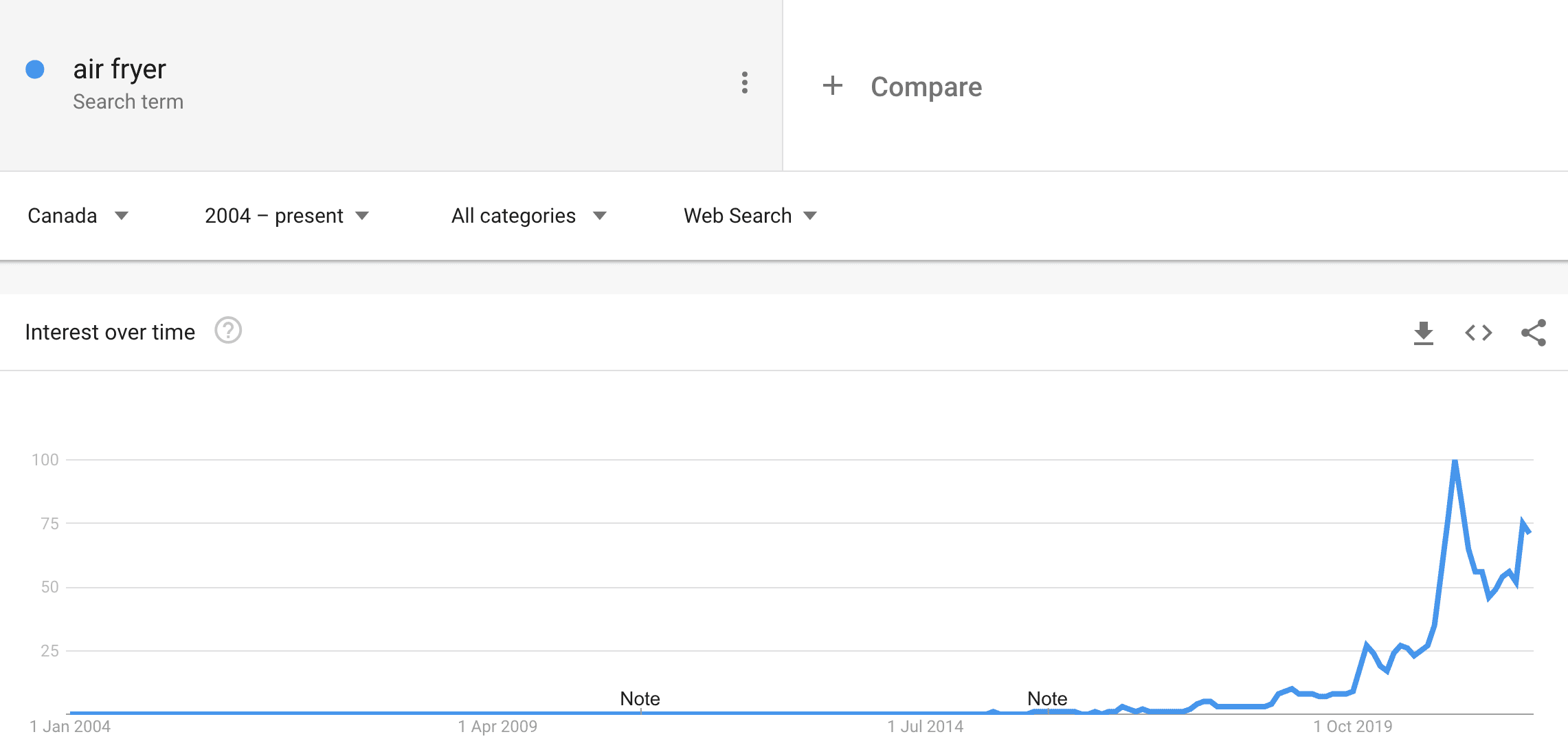Image resolution: width=1568 pixels, height=752 pixels.
Task: Open the three-dot options for air fryer
Action: tap(744, 82)
